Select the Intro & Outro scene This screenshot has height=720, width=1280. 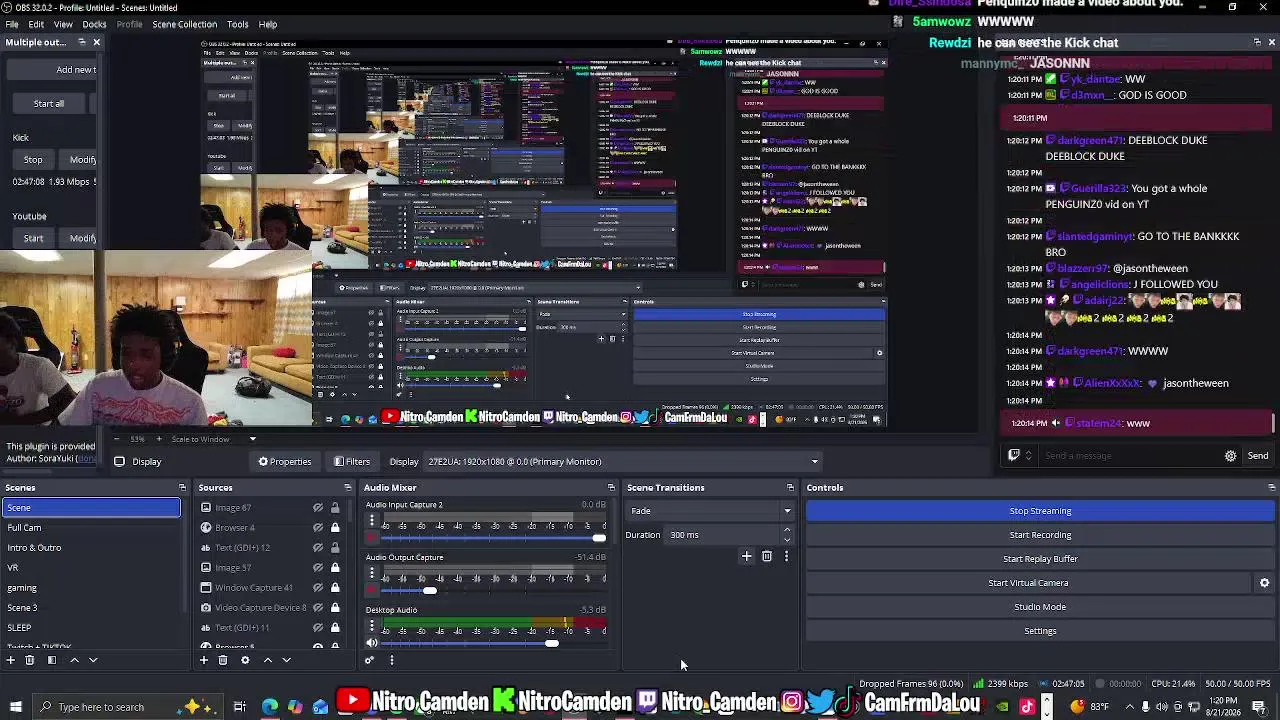[x=90, y=548]
